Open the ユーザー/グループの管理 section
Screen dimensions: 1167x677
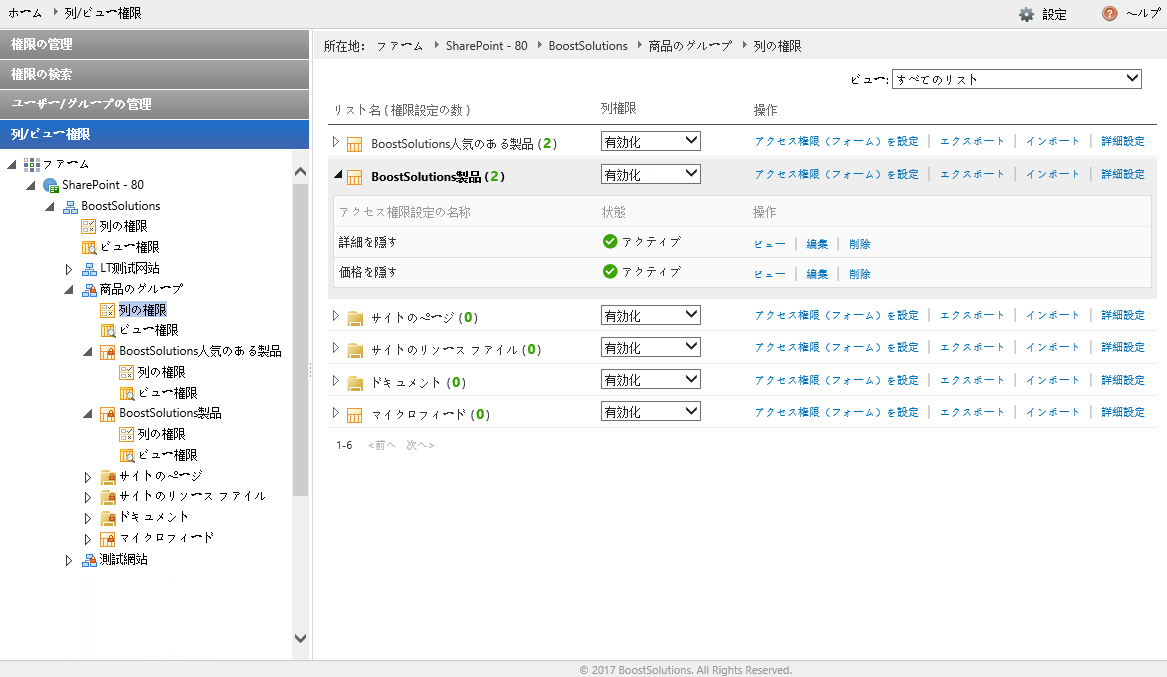tap(154, 104)
